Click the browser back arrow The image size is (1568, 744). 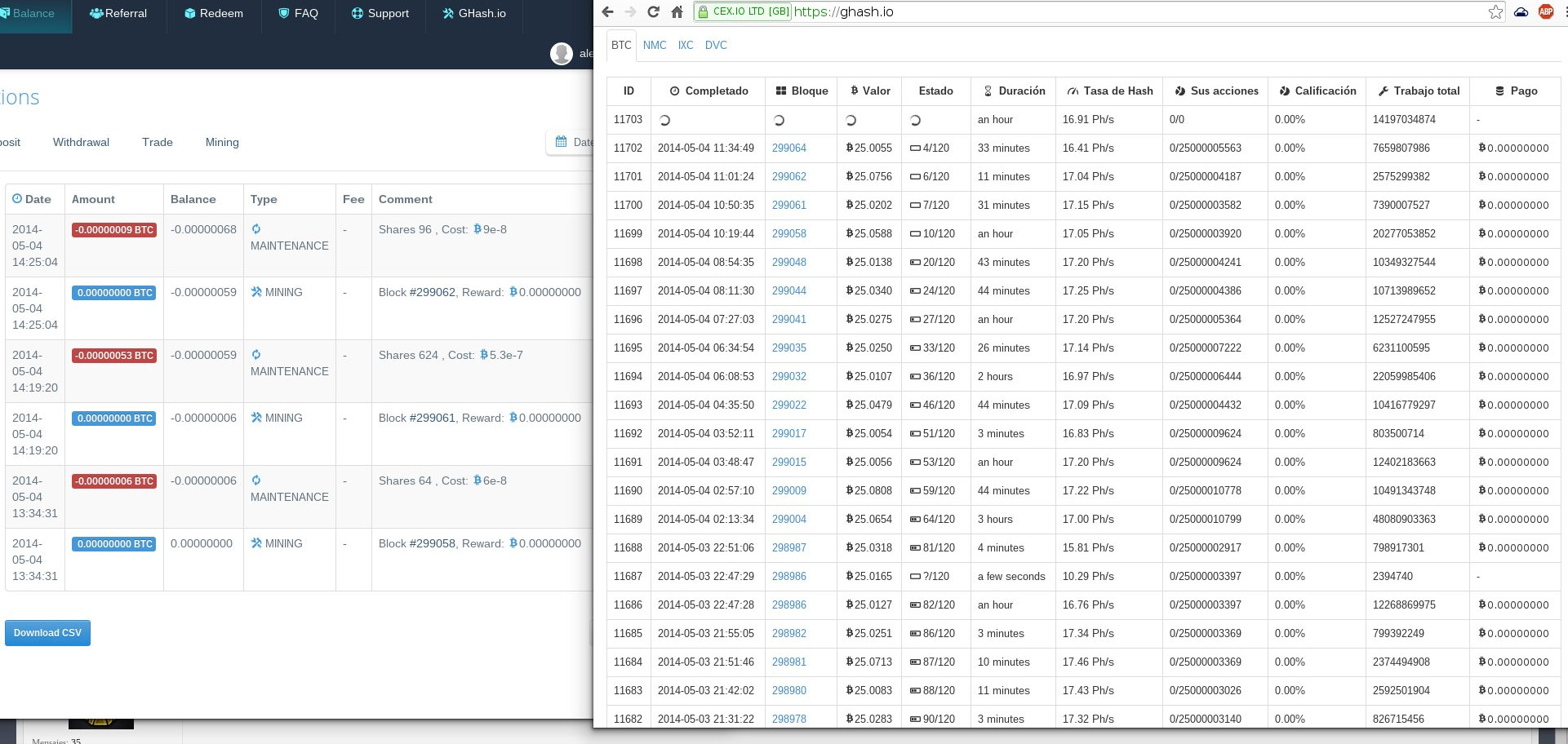(x=606, y=12)
